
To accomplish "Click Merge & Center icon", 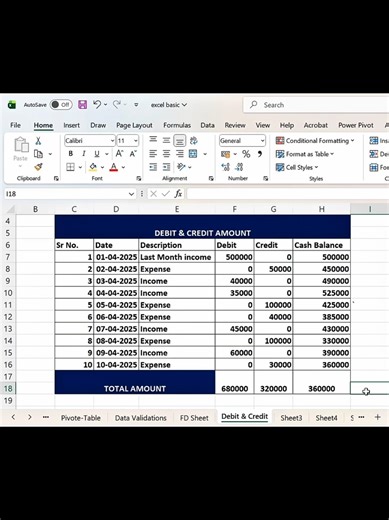I will pyautogui.click(x=193, y=154).
